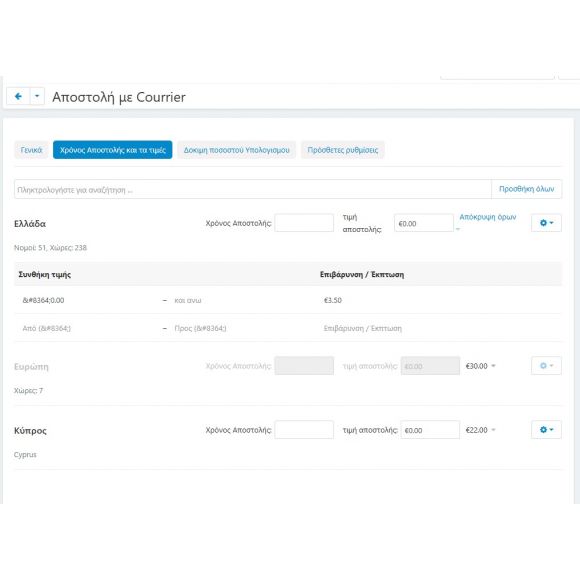This screenshot has width=580, height=580.
Task: Click the Προσθήκη όλων button
Action: click(526, 189)
